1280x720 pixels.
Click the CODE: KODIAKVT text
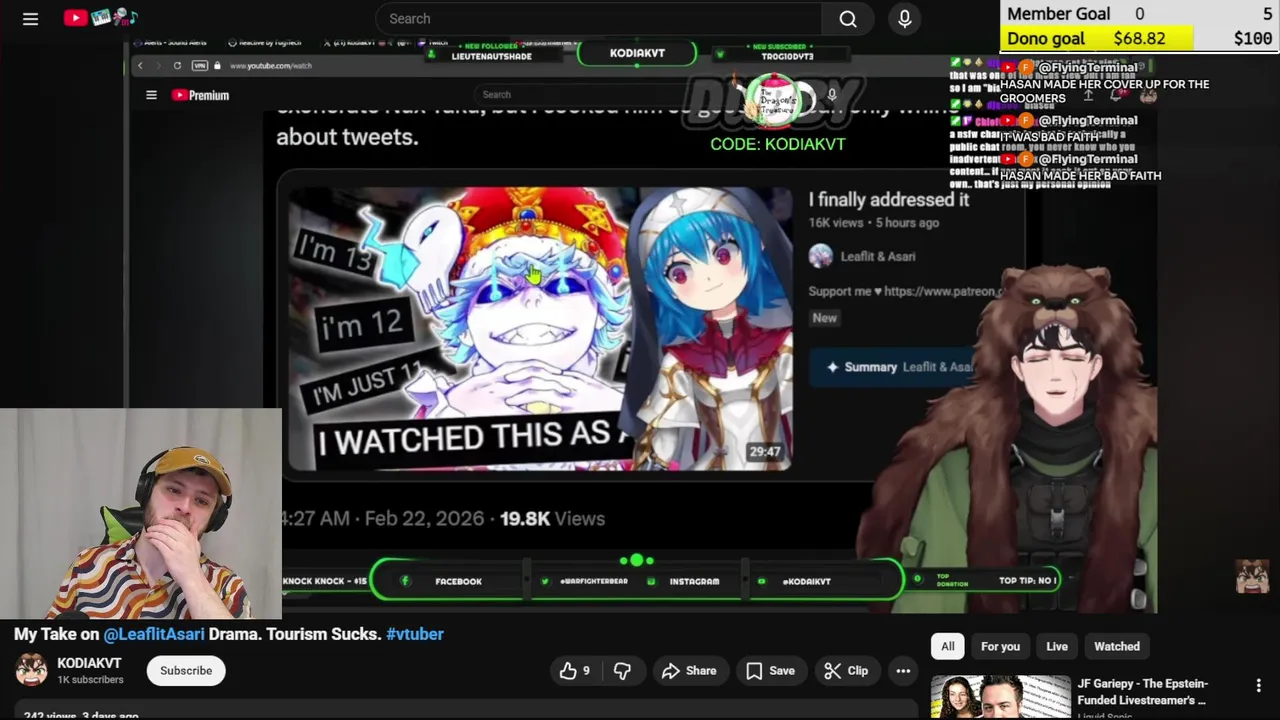tap(778, 144)
